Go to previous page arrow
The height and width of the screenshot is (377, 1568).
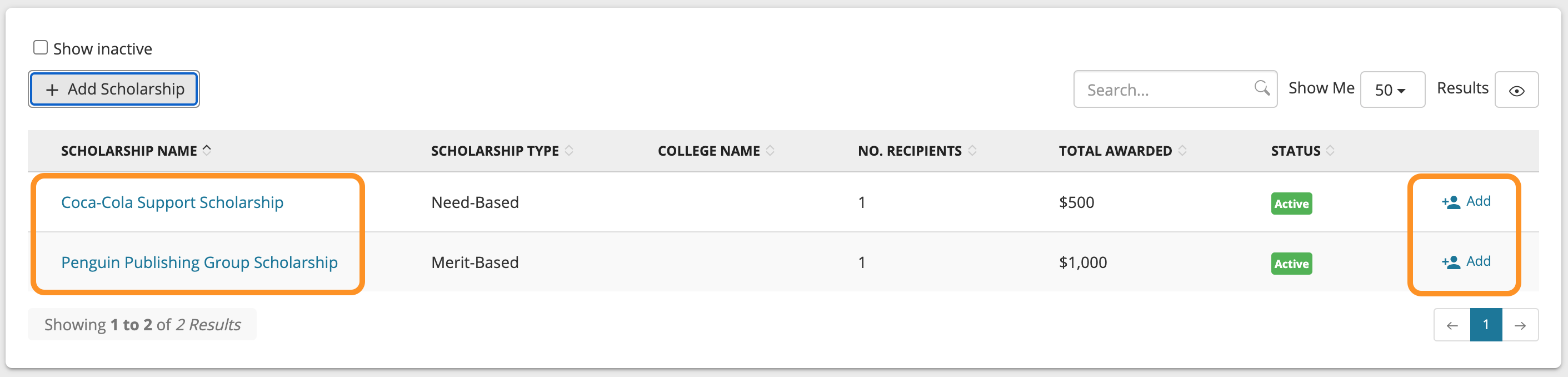click(1452, 325)
